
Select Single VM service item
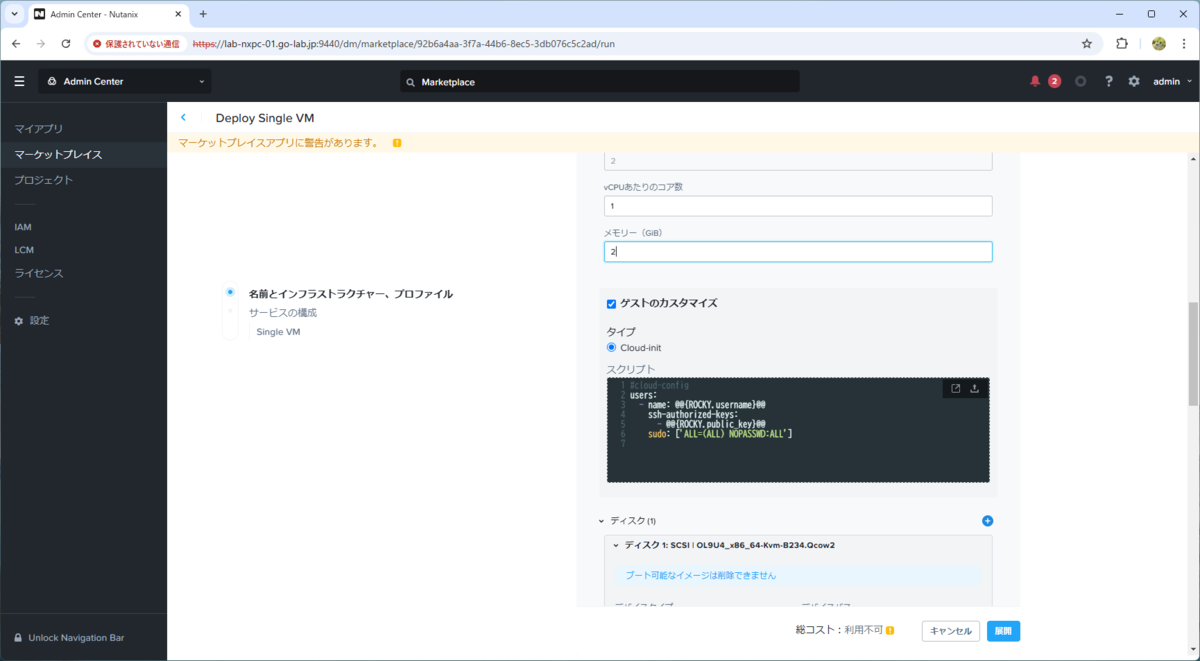point(278,332)
